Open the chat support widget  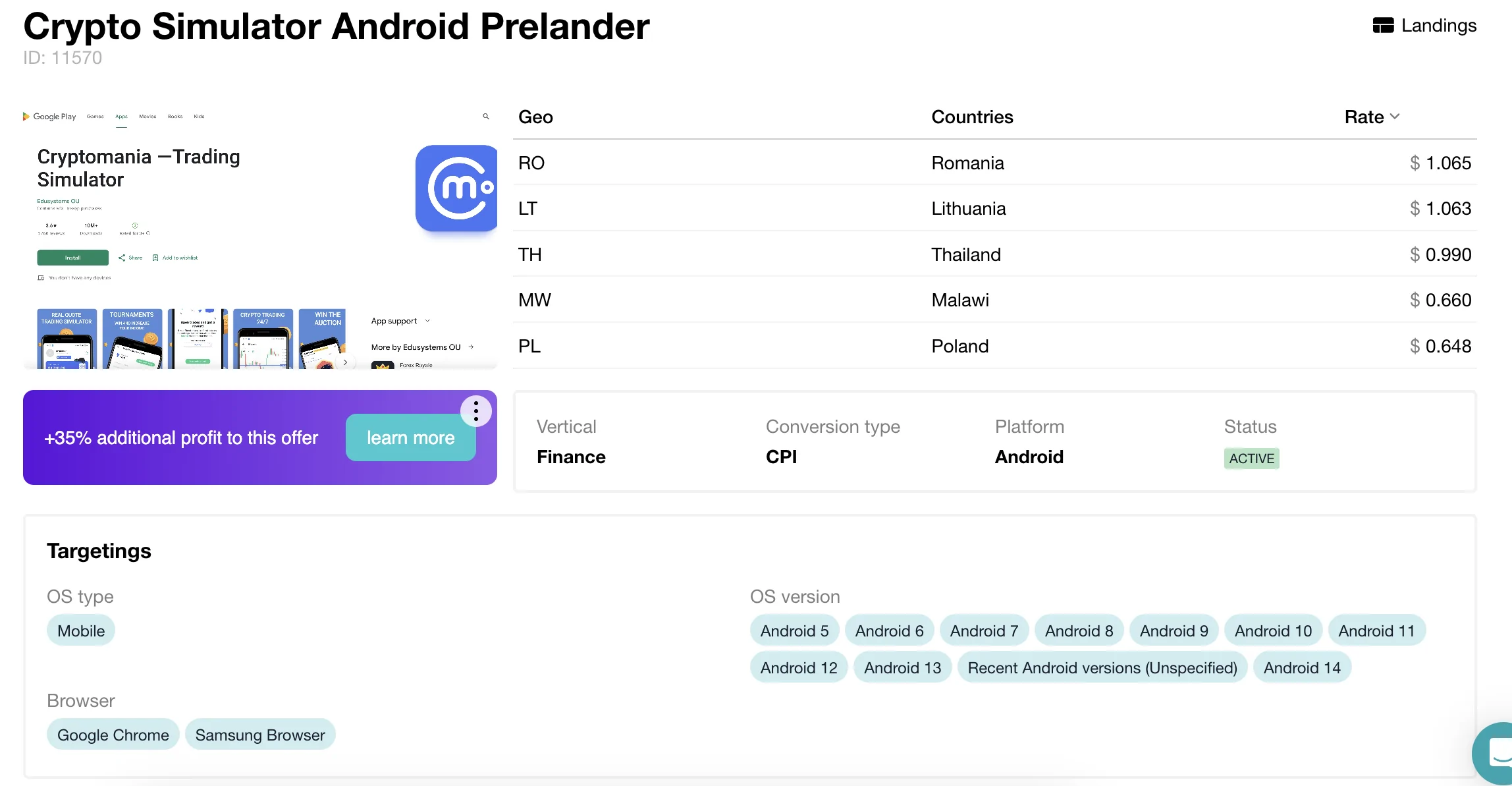tap(1496, 753)
